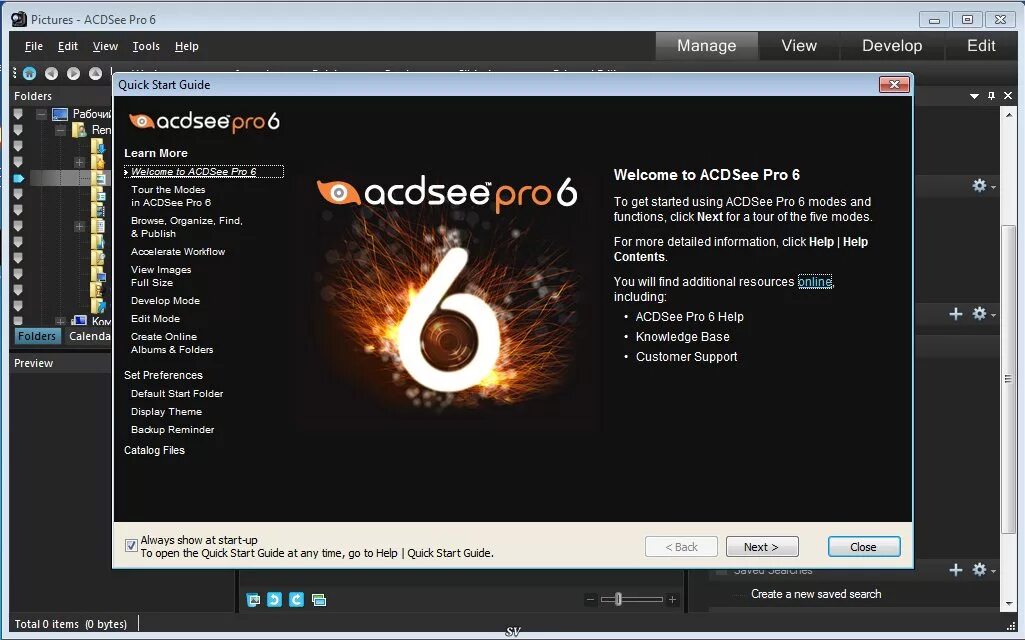Viewport: 1025px width, 640px height.
Task: Toggle Easy-Select marker on desktop row
Action: coord(18,114)
